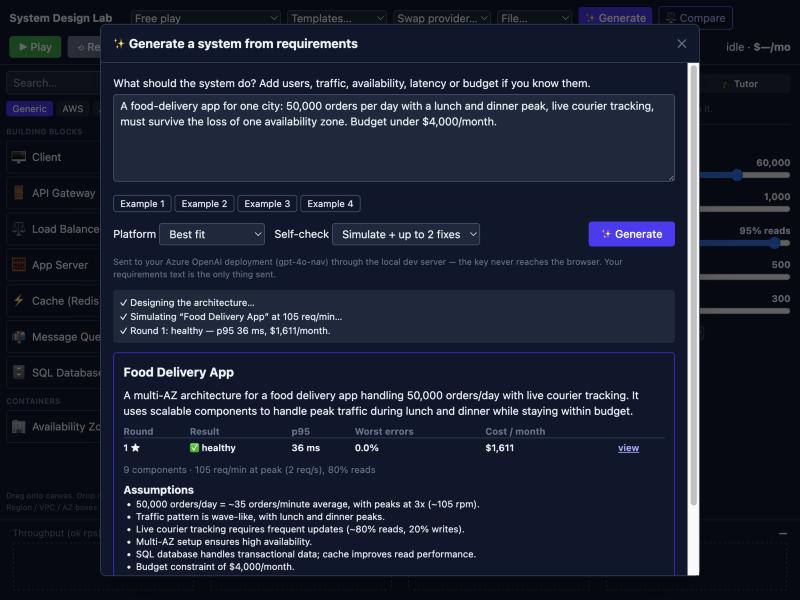Click the round 1 star cell
Screen dimensions: 800x600
click(132, 448)
